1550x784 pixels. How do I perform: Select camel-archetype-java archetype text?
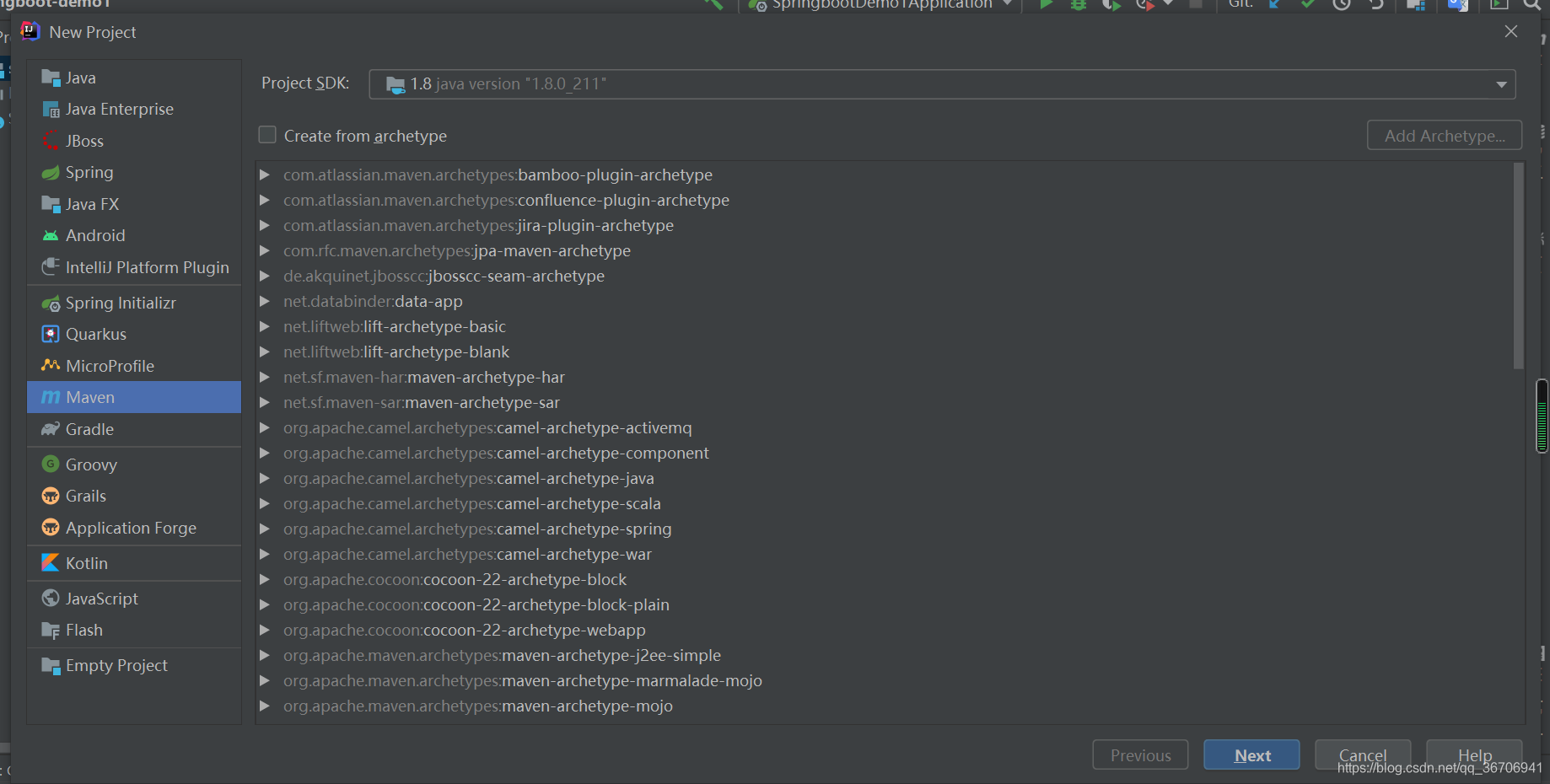575,479
